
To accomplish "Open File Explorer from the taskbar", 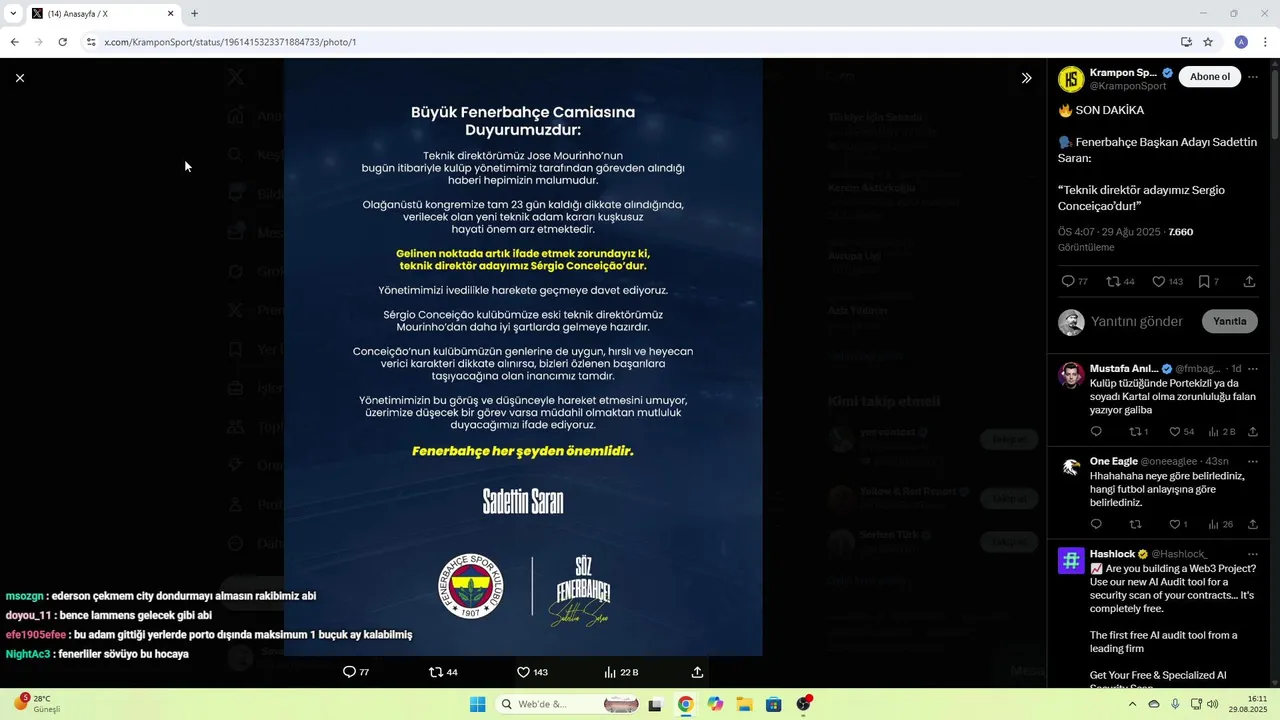I will point(744,704).
